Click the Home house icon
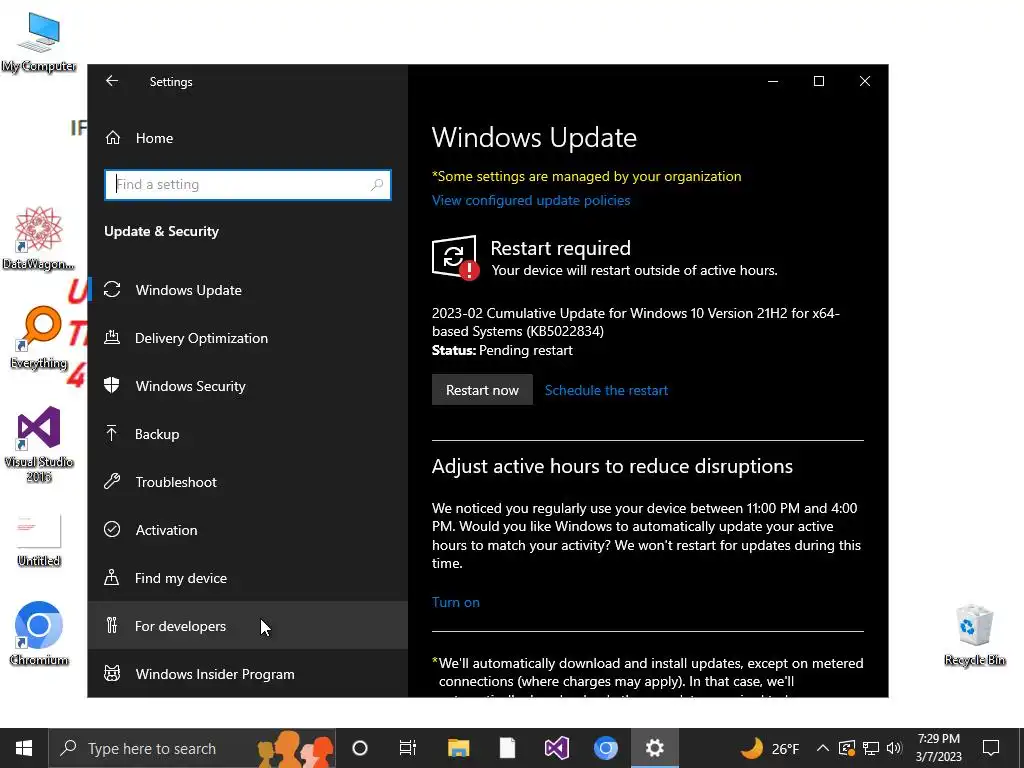This screenshot has width=1024, height=768. [113, 138]
